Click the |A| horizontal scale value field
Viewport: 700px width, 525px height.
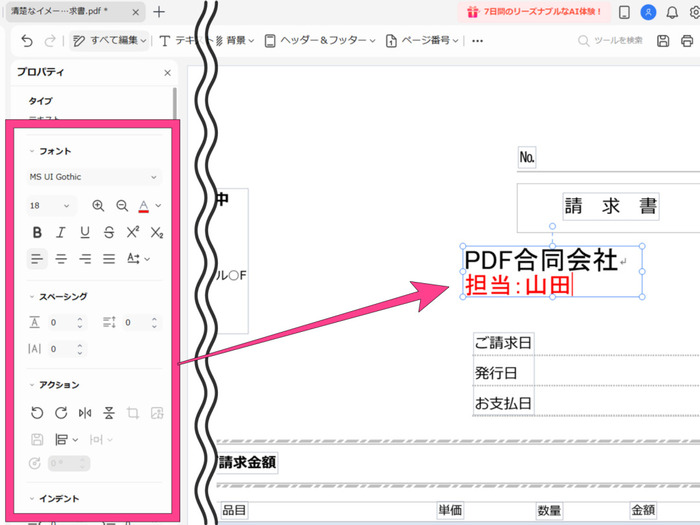66,349
